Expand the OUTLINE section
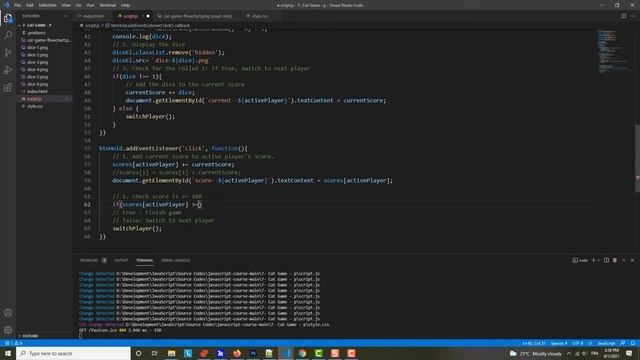 coord(29,336)
